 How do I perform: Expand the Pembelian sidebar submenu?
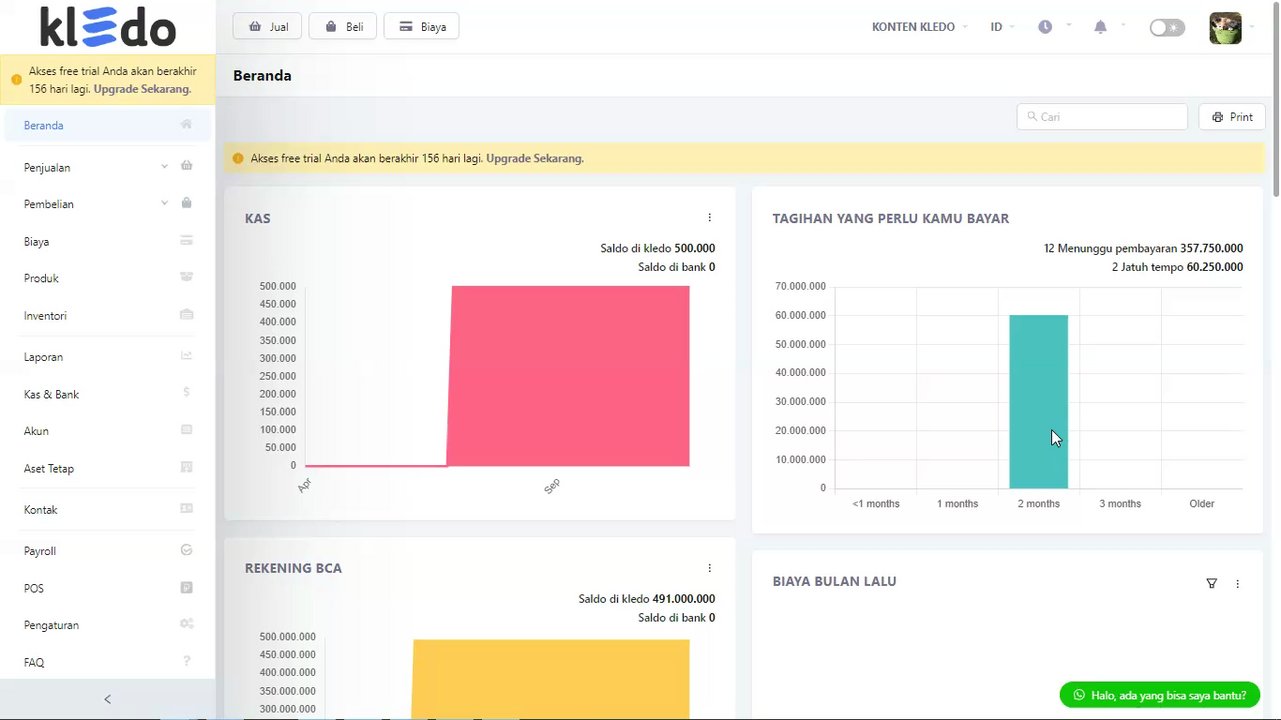pos(108,204)
